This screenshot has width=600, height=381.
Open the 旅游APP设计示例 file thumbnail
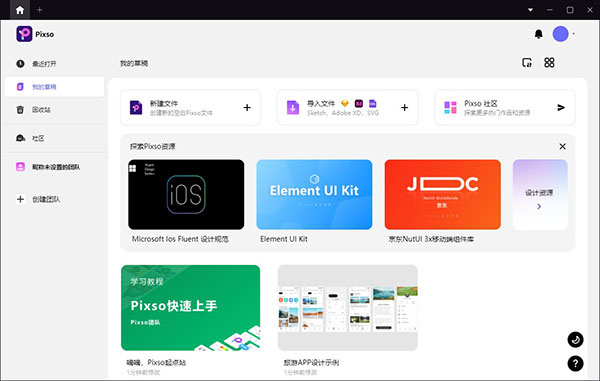347,308
